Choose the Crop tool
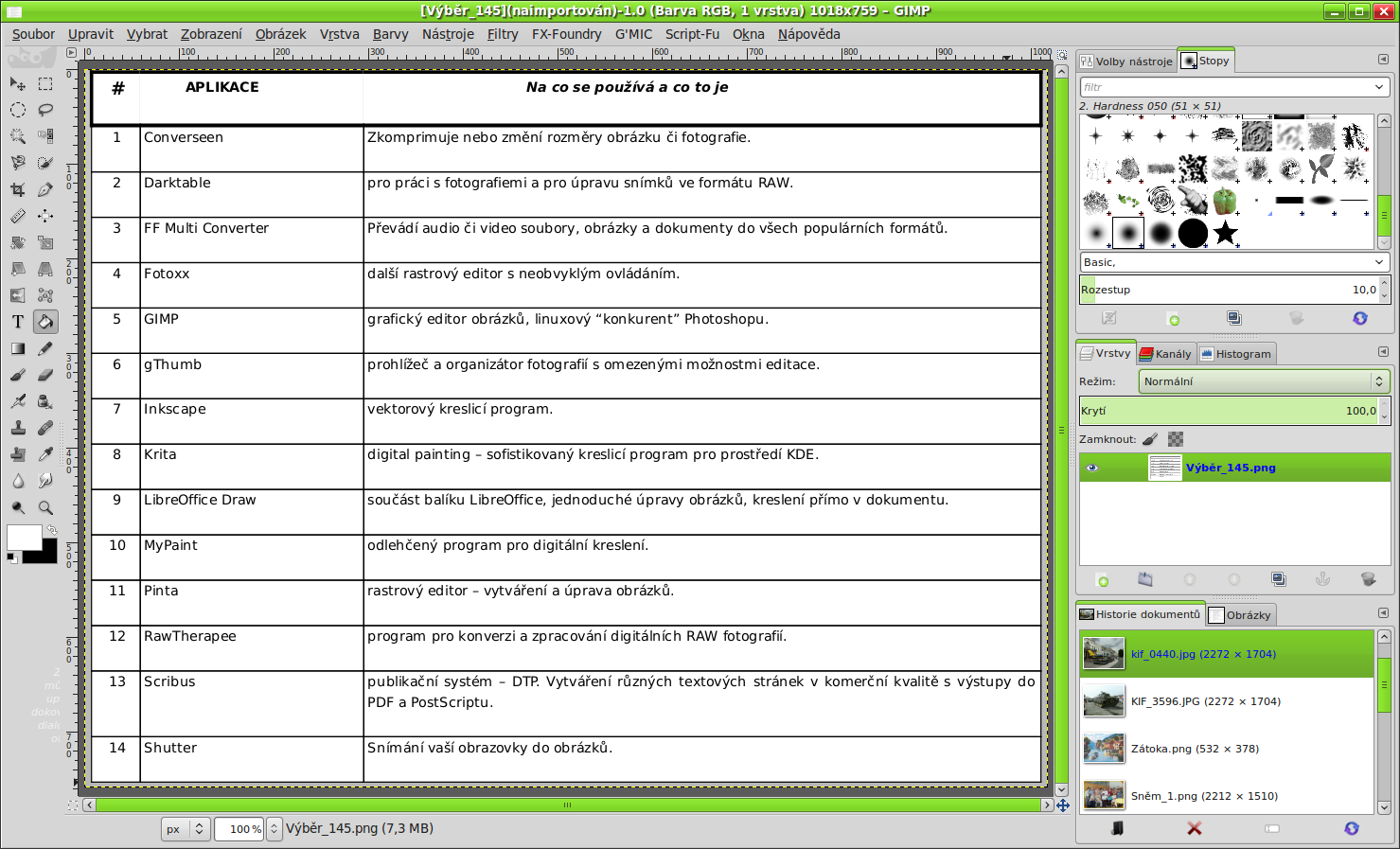The height and width of the screenshot is (849, 1400). tap(18, 189)
